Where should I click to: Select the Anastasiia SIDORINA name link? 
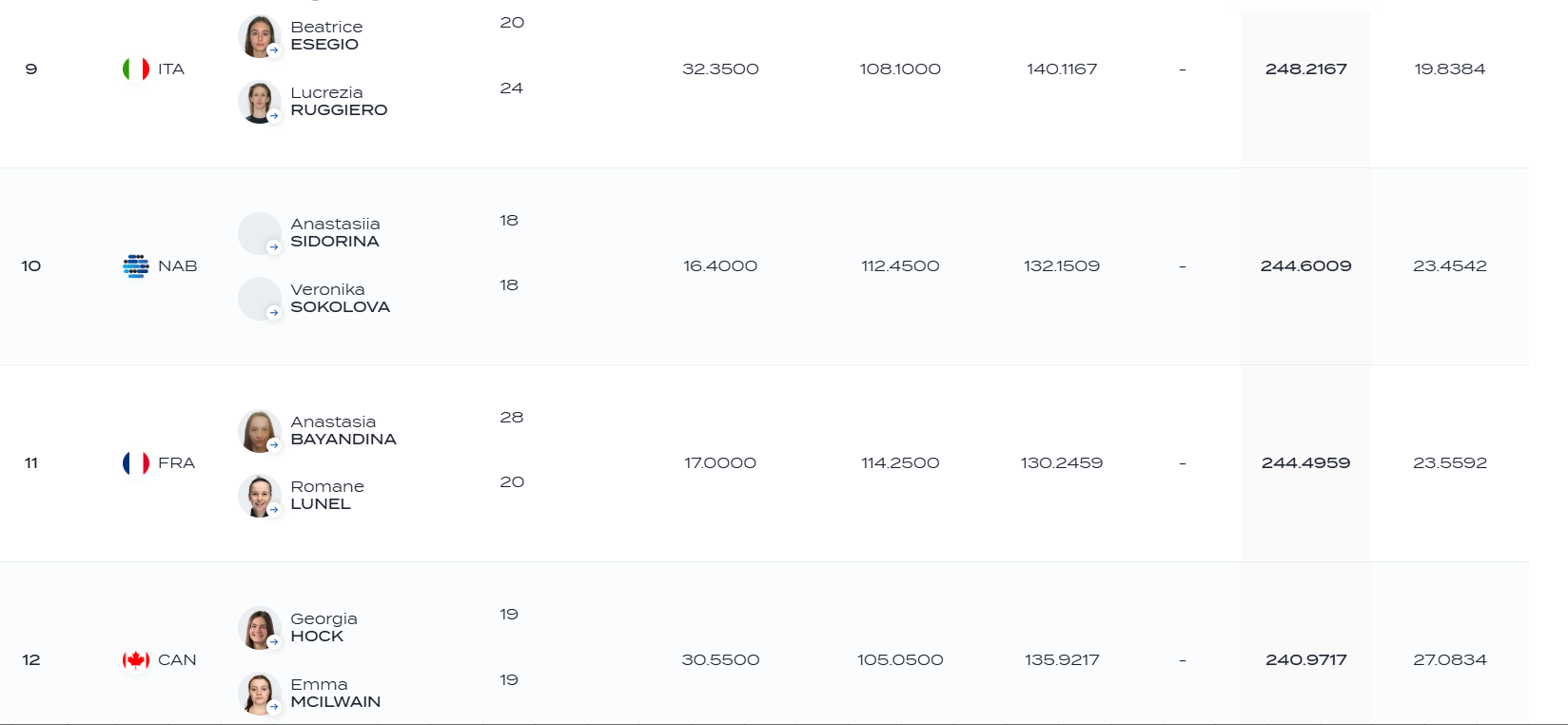point(335,232)
